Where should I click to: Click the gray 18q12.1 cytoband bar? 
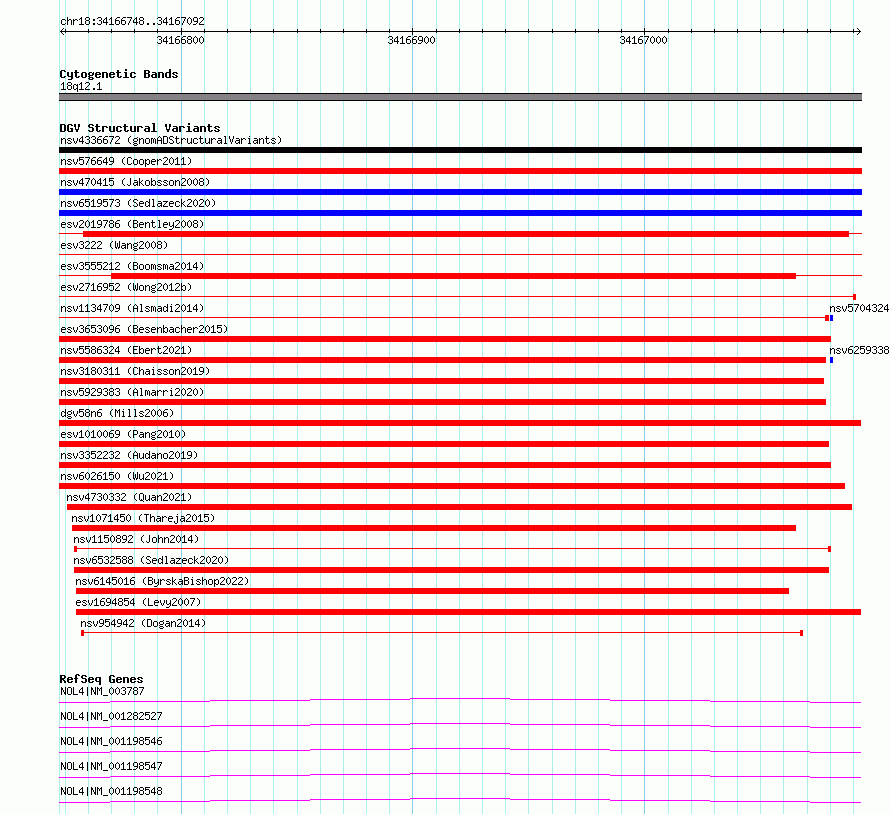(x=460, y=97)
